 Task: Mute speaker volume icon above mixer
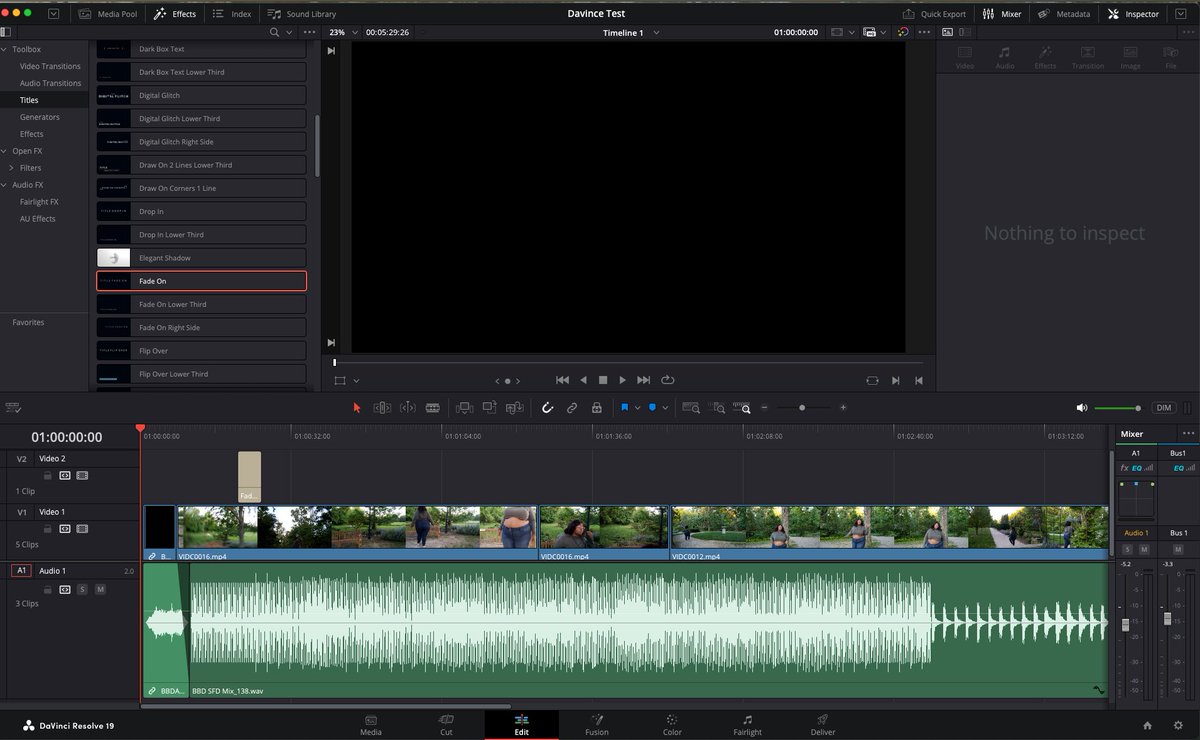(1081, 408)
